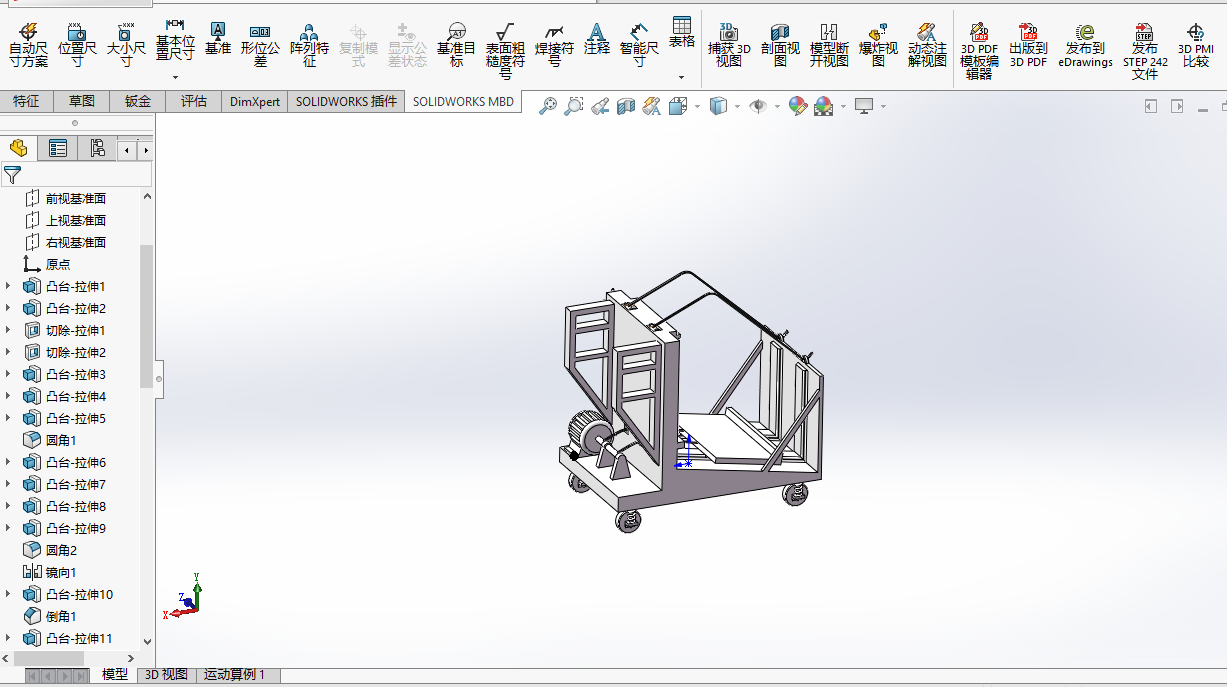Viewport: 1227px width, 687px height.
Task: Edit Appearance with the color ball icon
Action: coord(797,105)
